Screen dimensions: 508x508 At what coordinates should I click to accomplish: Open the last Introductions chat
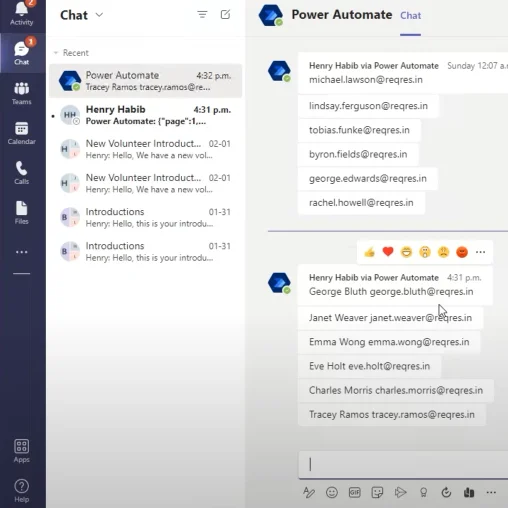click(146, 252)
